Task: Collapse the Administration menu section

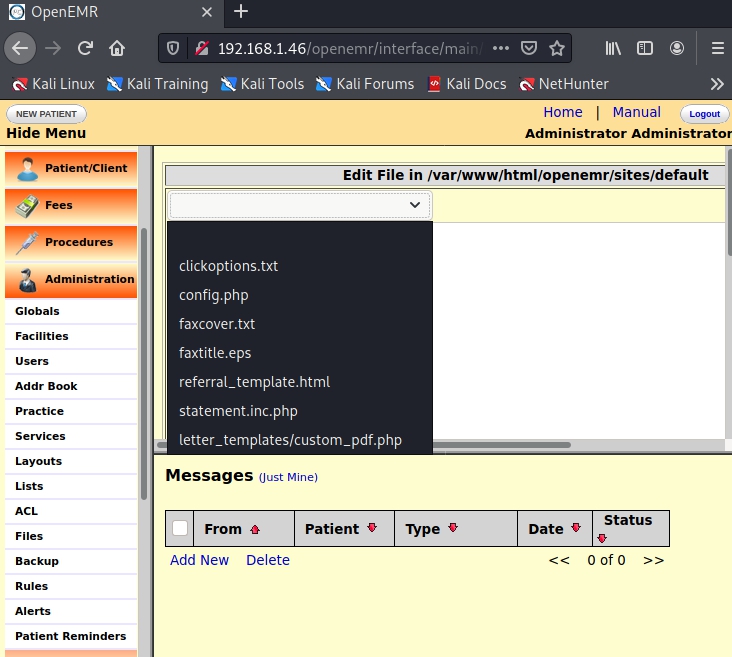Action: [x=71, y=279]
